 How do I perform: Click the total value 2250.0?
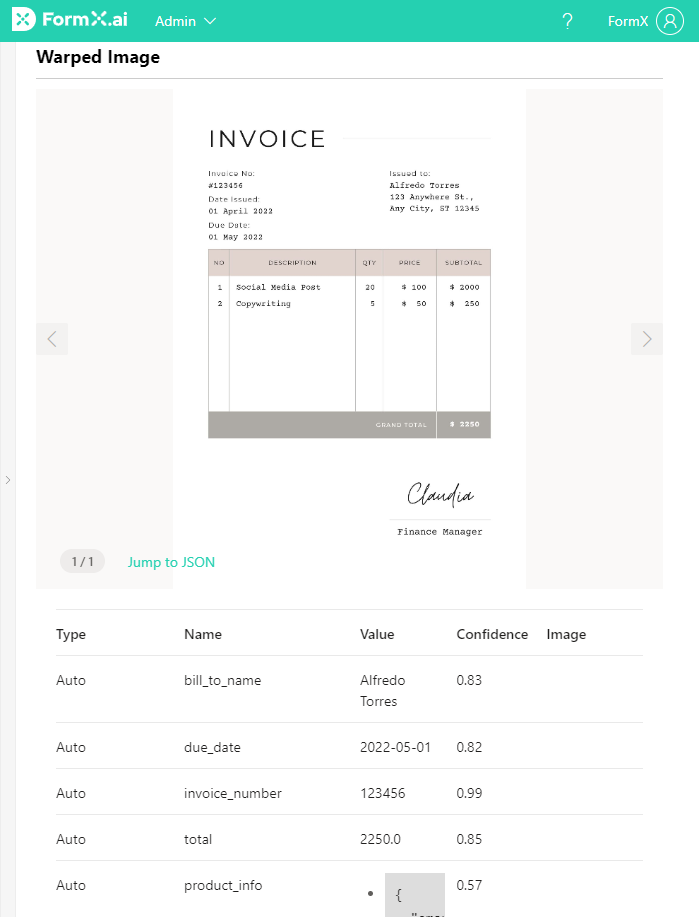380,839
